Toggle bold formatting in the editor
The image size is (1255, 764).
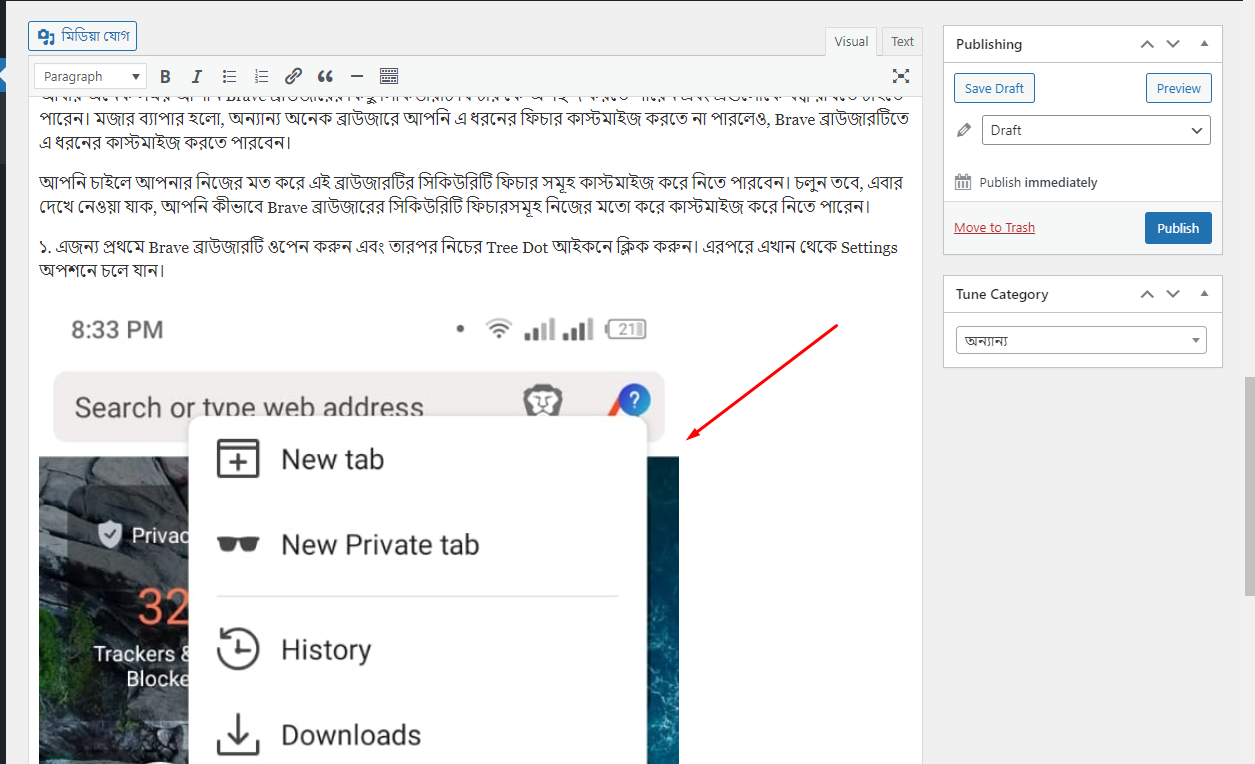pos(164,75)
